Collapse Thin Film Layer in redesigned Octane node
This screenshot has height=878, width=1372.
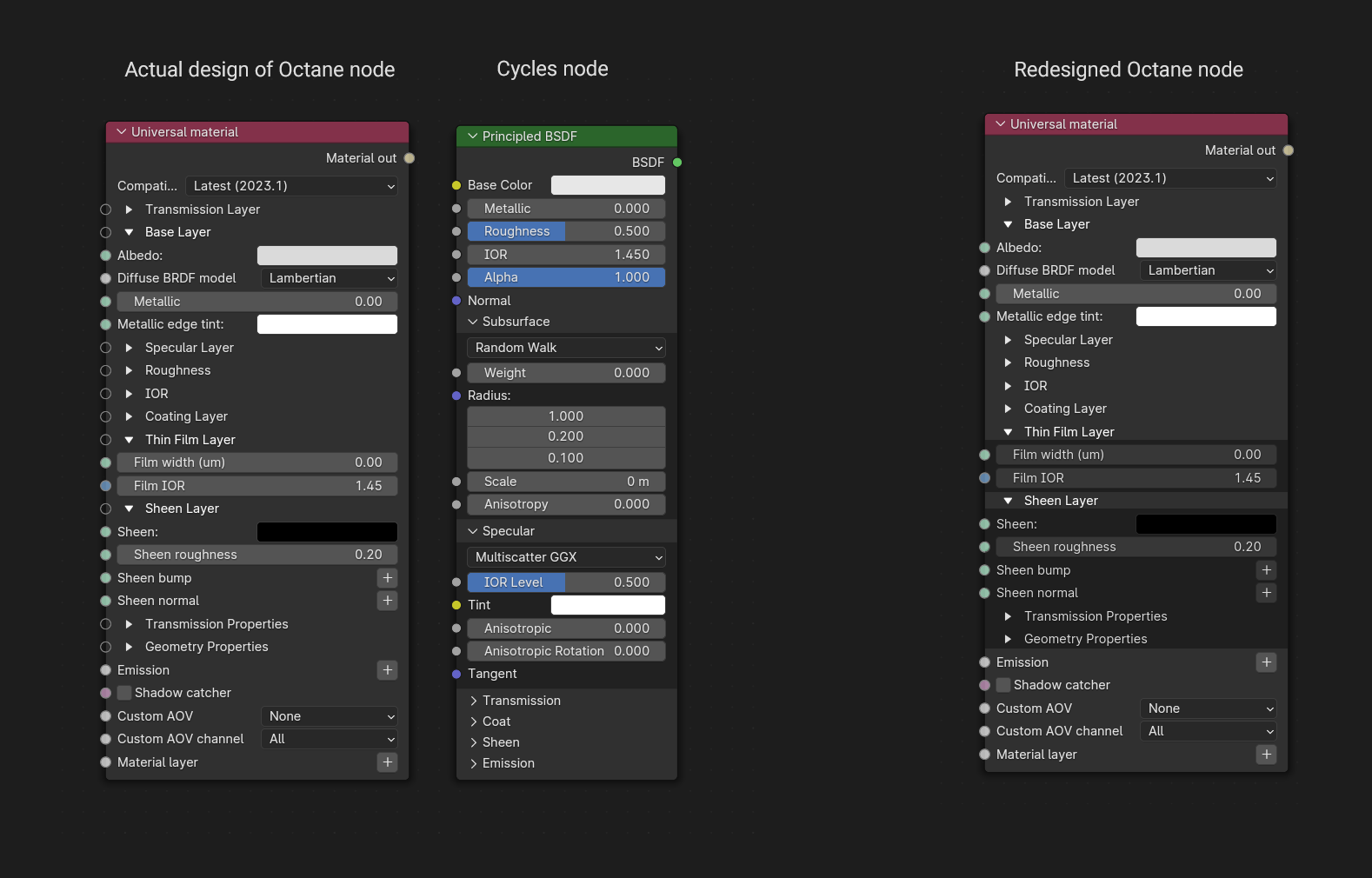(x=1008, y=432)
